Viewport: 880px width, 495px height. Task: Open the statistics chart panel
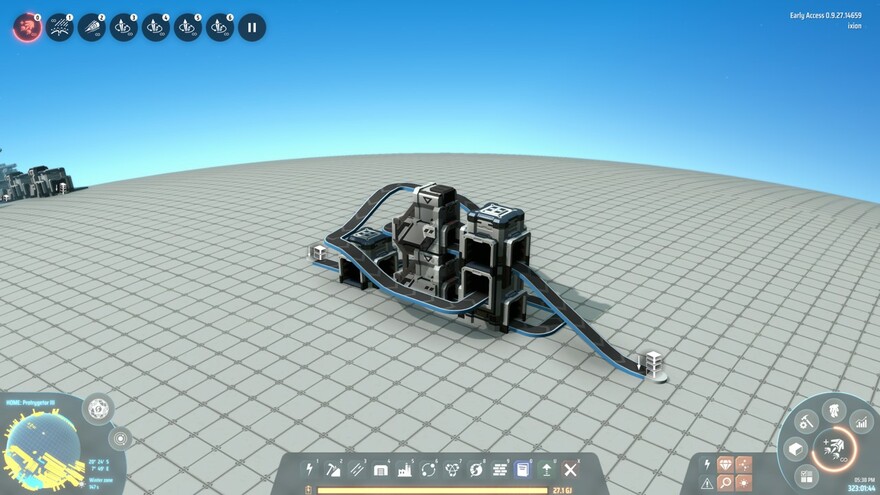tap(860, 423)
